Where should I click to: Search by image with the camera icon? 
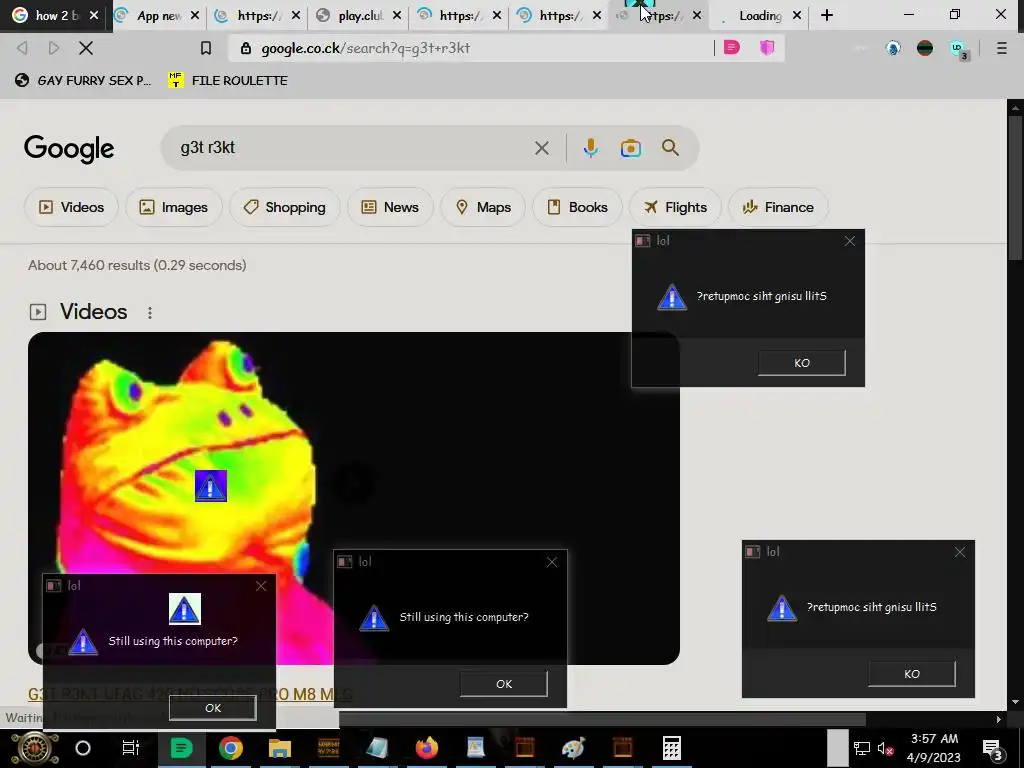click(x=630, y=148)
